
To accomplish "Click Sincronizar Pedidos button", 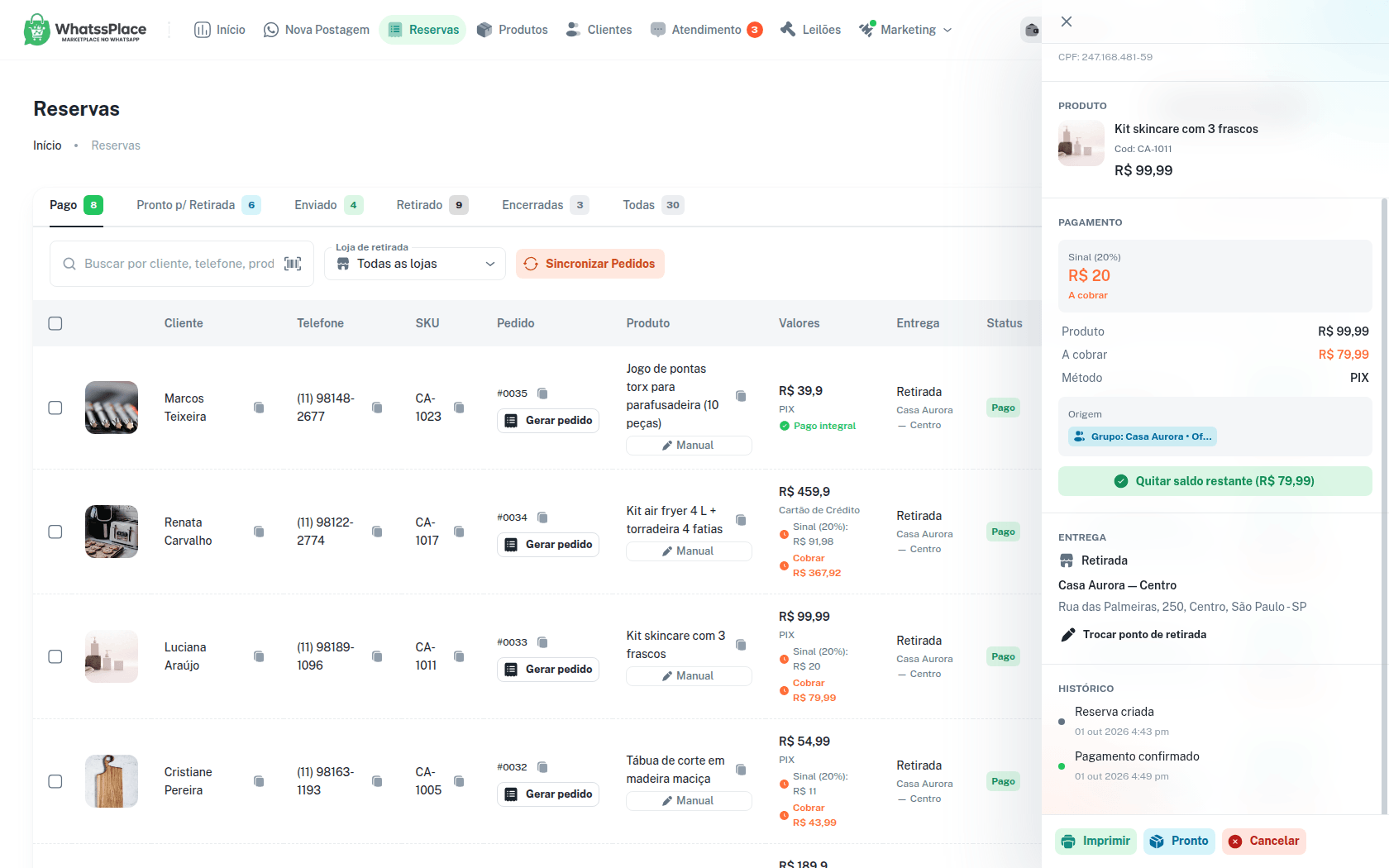I will [590, 264].
